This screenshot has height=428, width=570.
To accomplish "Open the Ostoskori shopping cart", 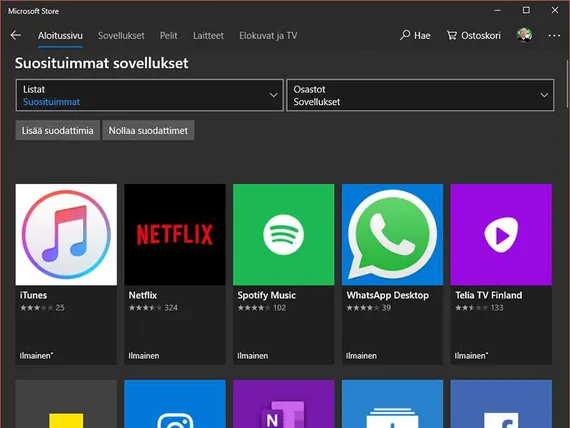I will pyautogui.click(x=473, y=35).
